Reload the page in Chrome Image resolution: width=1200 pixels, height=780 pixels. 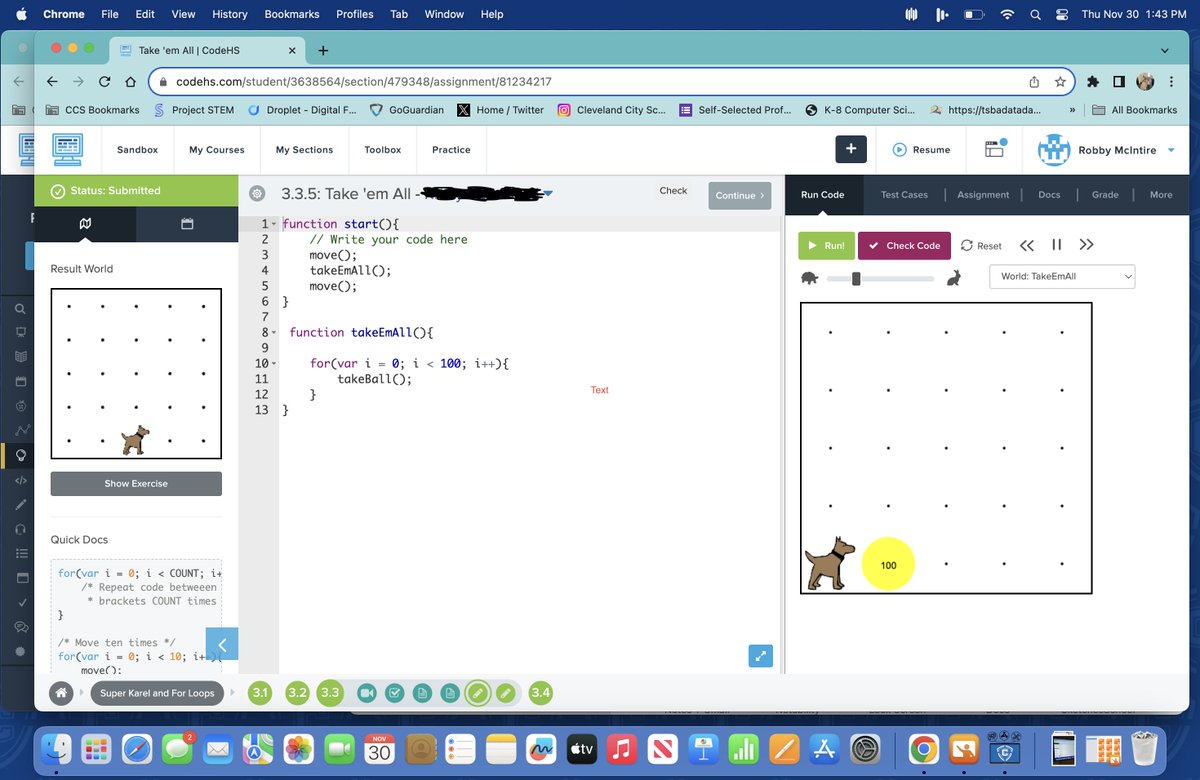[104, 82]
